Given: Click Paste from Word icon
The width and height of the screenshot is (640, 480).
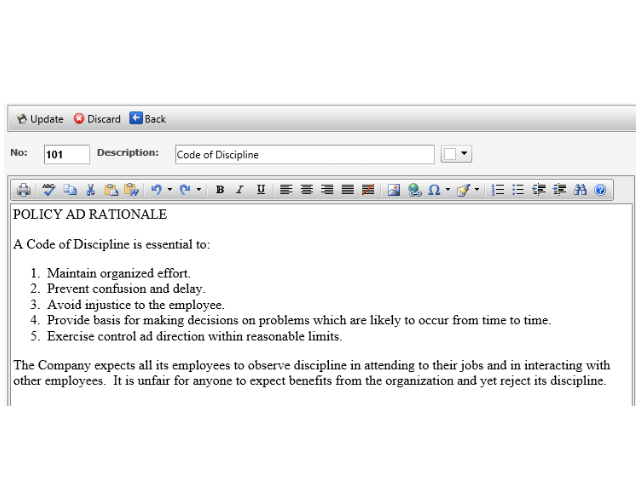Looking at the screenshot, I should (x=131, y=190).
